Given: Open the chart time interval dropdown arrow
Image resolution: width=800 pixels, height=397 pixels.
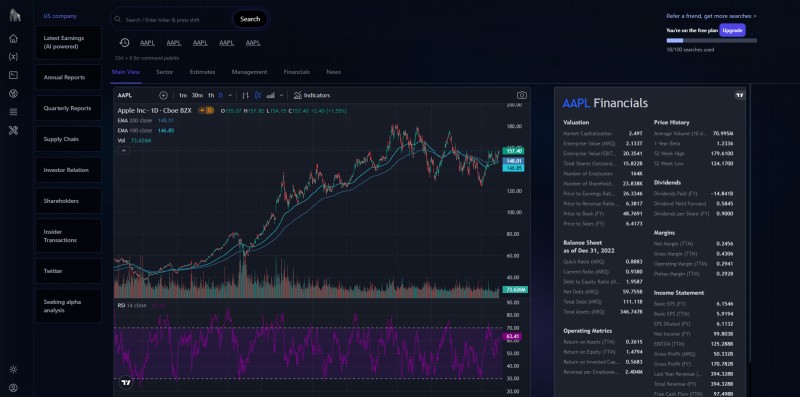Looking at the screenshot, I should [230, 95].
